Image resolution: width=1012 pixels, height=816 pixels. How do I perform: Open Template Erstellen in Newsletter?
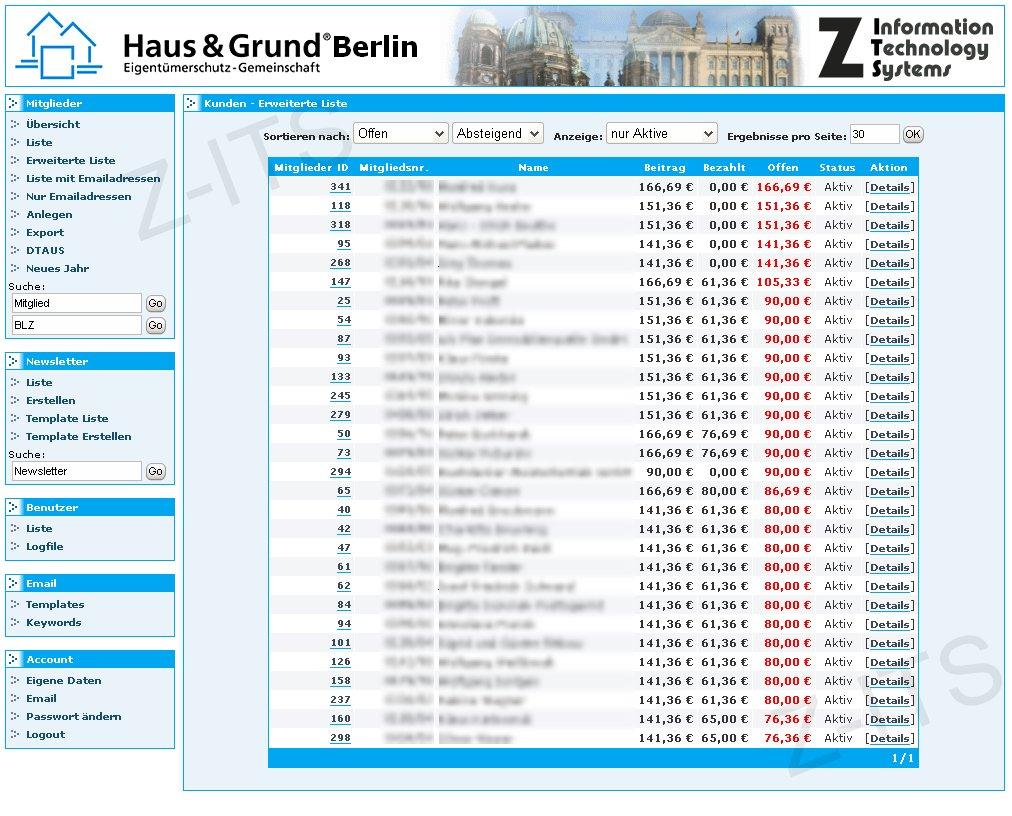pos(79,437)
